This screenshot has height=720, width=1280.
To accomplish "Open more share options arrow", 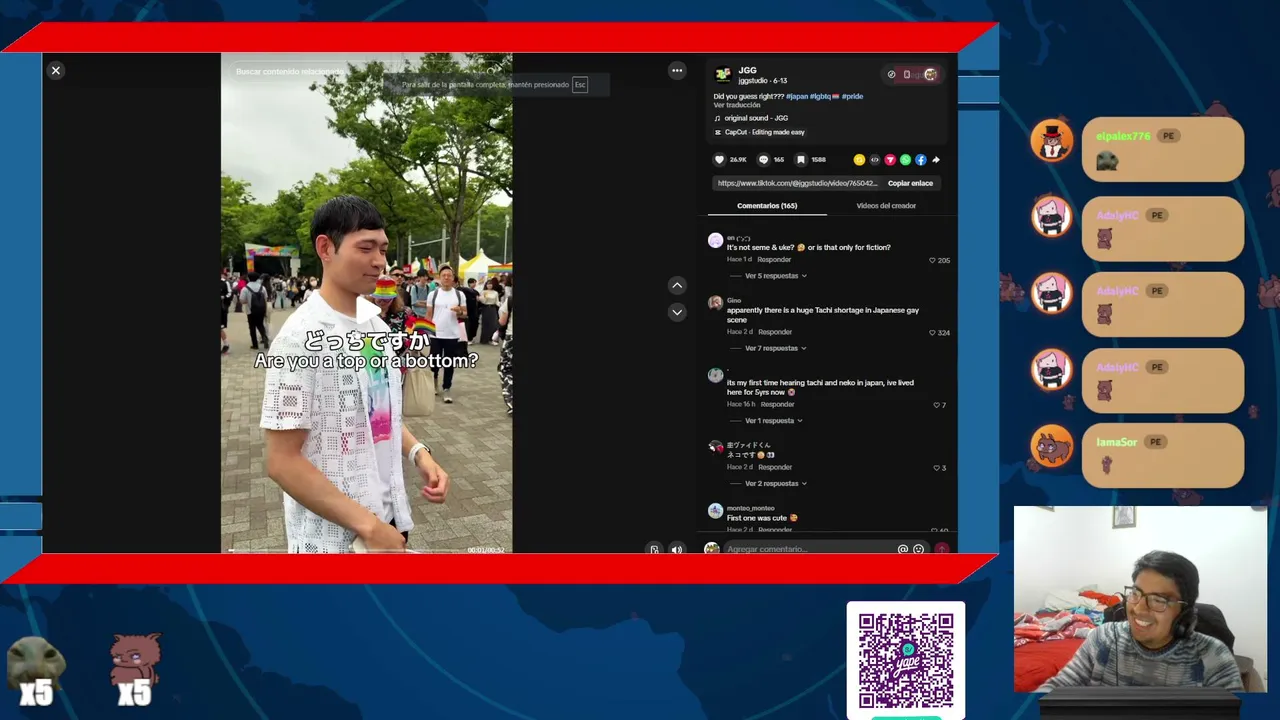I will click(x=936, y=160).
